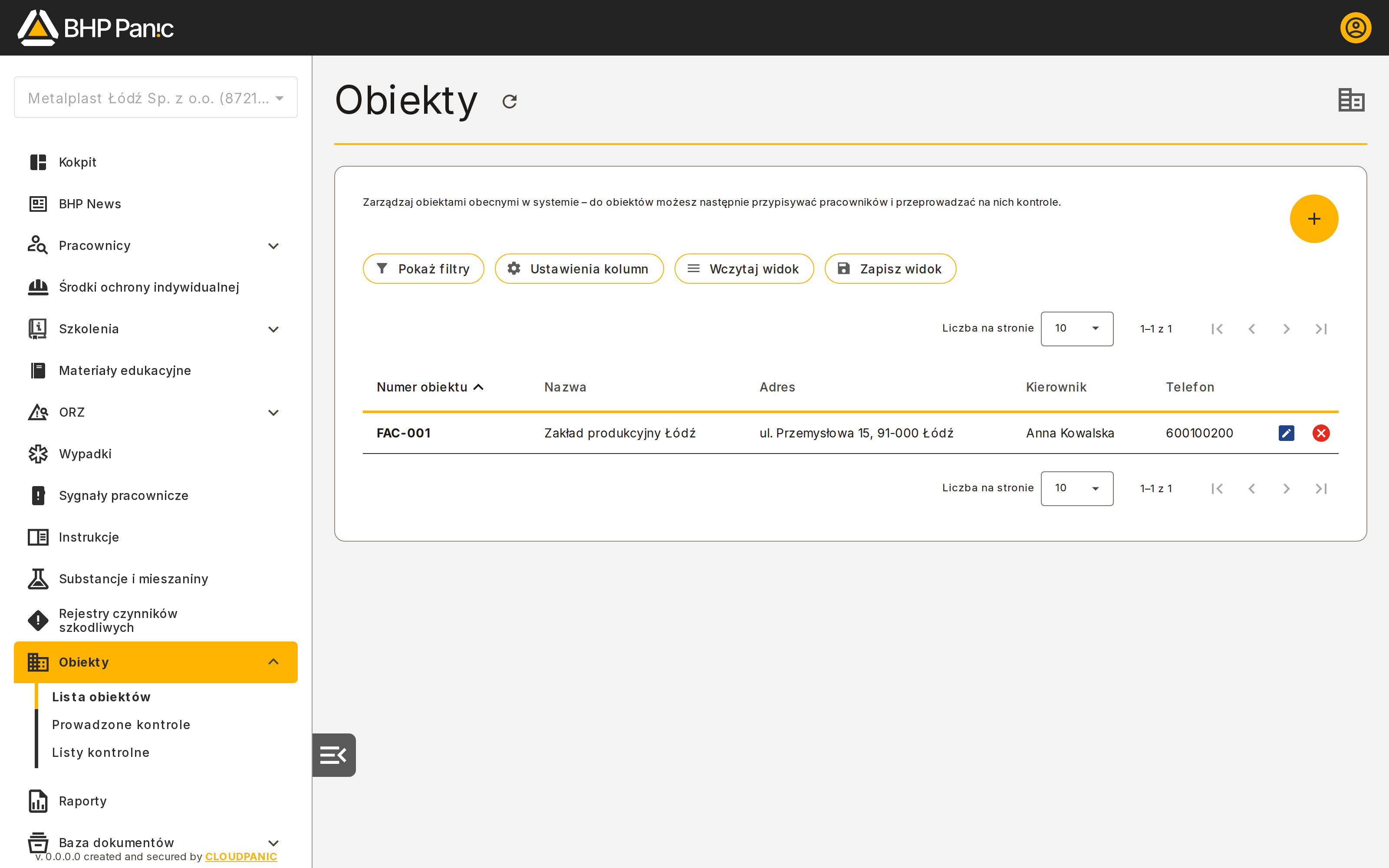1389x868 pixels.
Task: Click the Substancje i mieszaniny flask icon
Action: point(38,579)
